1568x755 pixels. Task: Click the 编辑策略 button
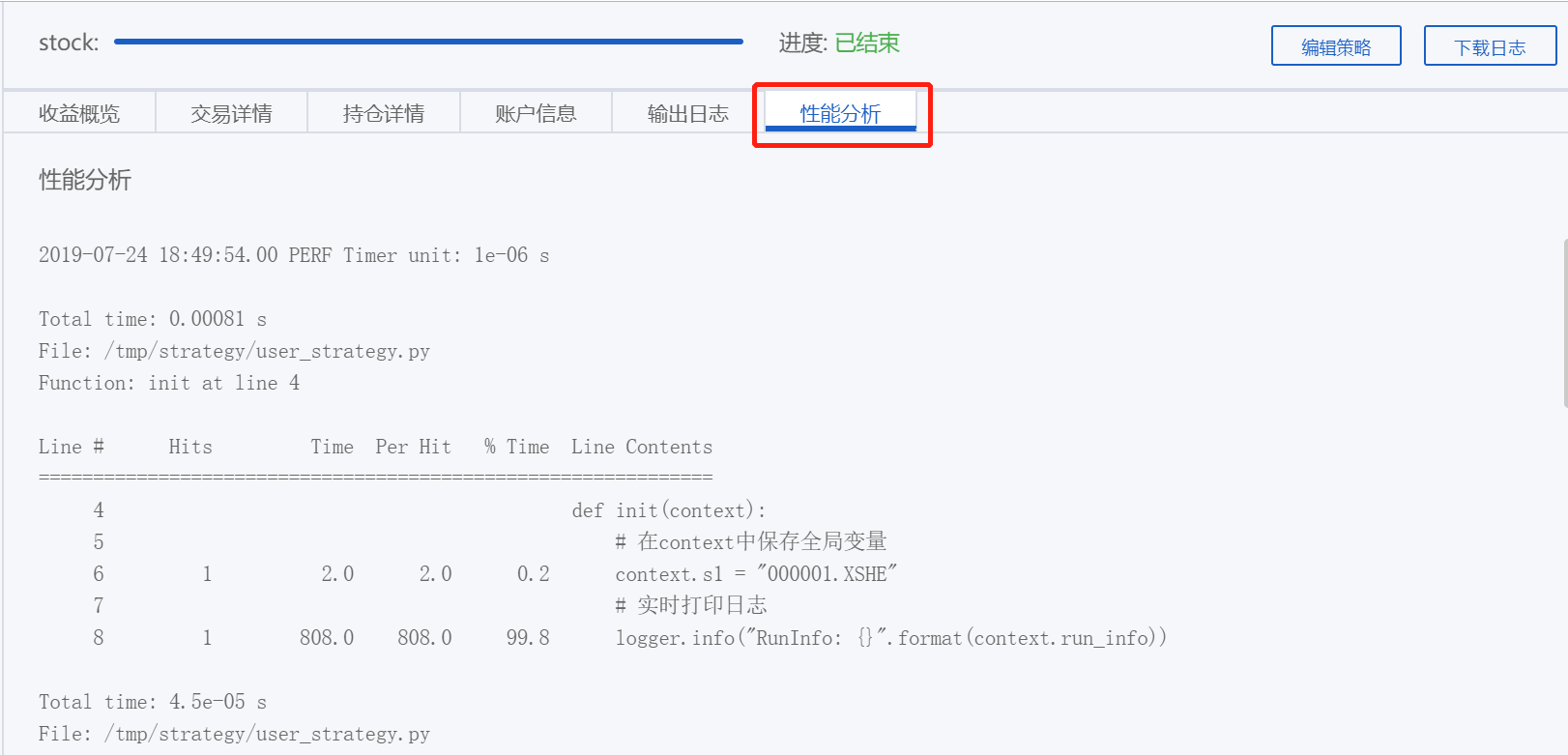click(x=1336, y=44)
